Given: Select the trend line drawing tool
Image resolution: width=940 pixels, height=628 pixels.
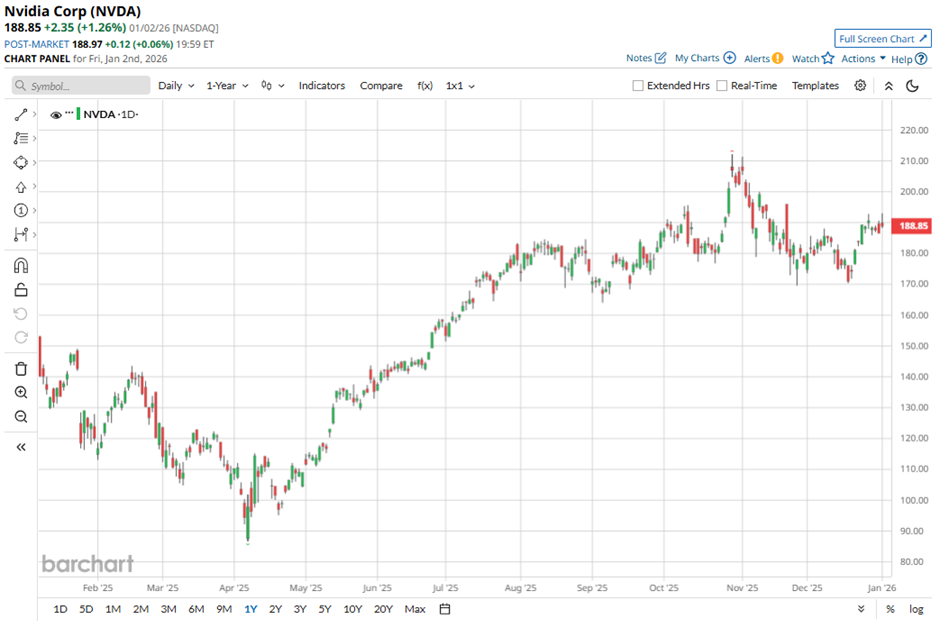Looking at the screenshot, I should click(x=21, y=114).
